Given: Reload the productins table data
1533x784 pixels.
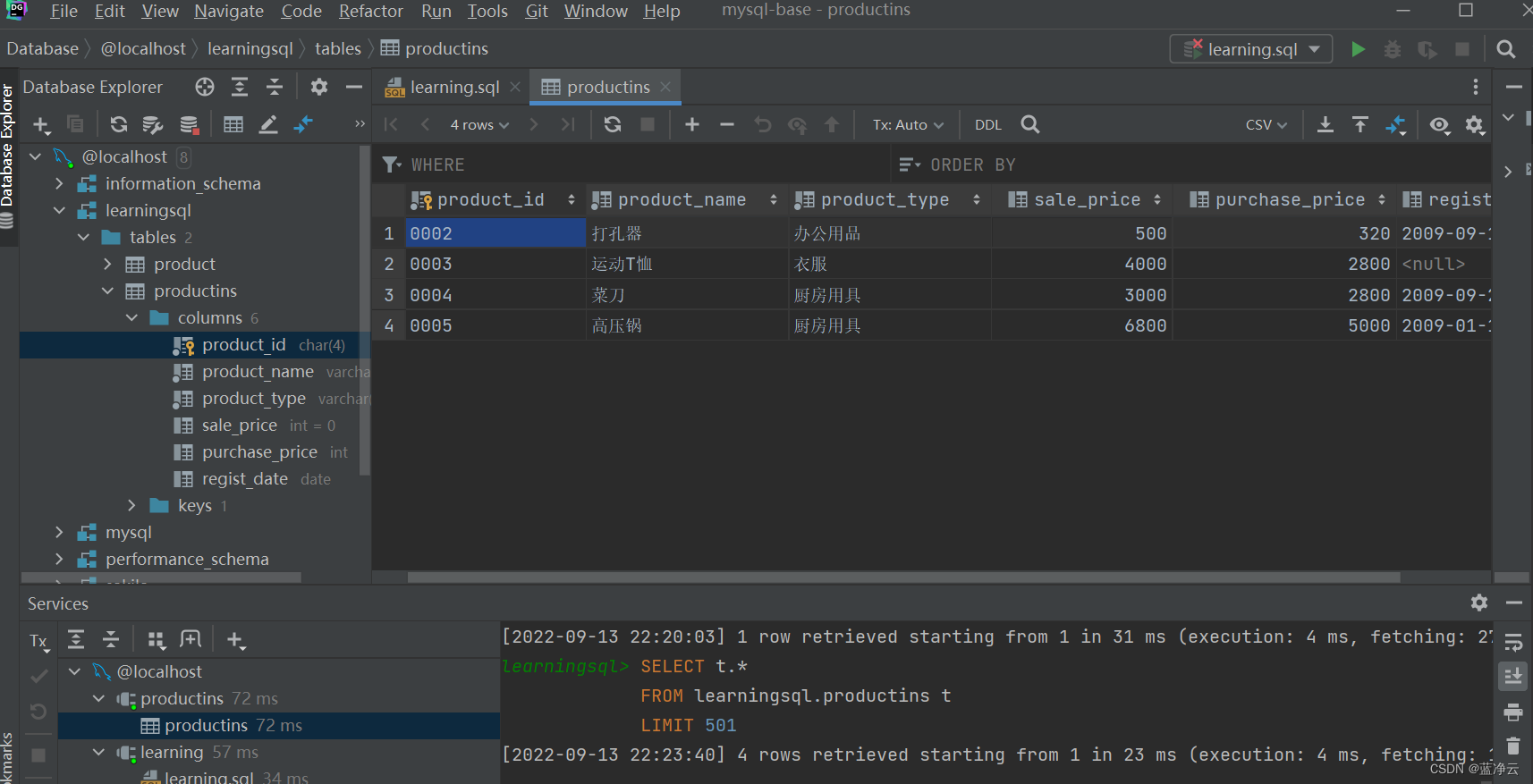Looking at the screenshot, I should (x=613, y=124).
